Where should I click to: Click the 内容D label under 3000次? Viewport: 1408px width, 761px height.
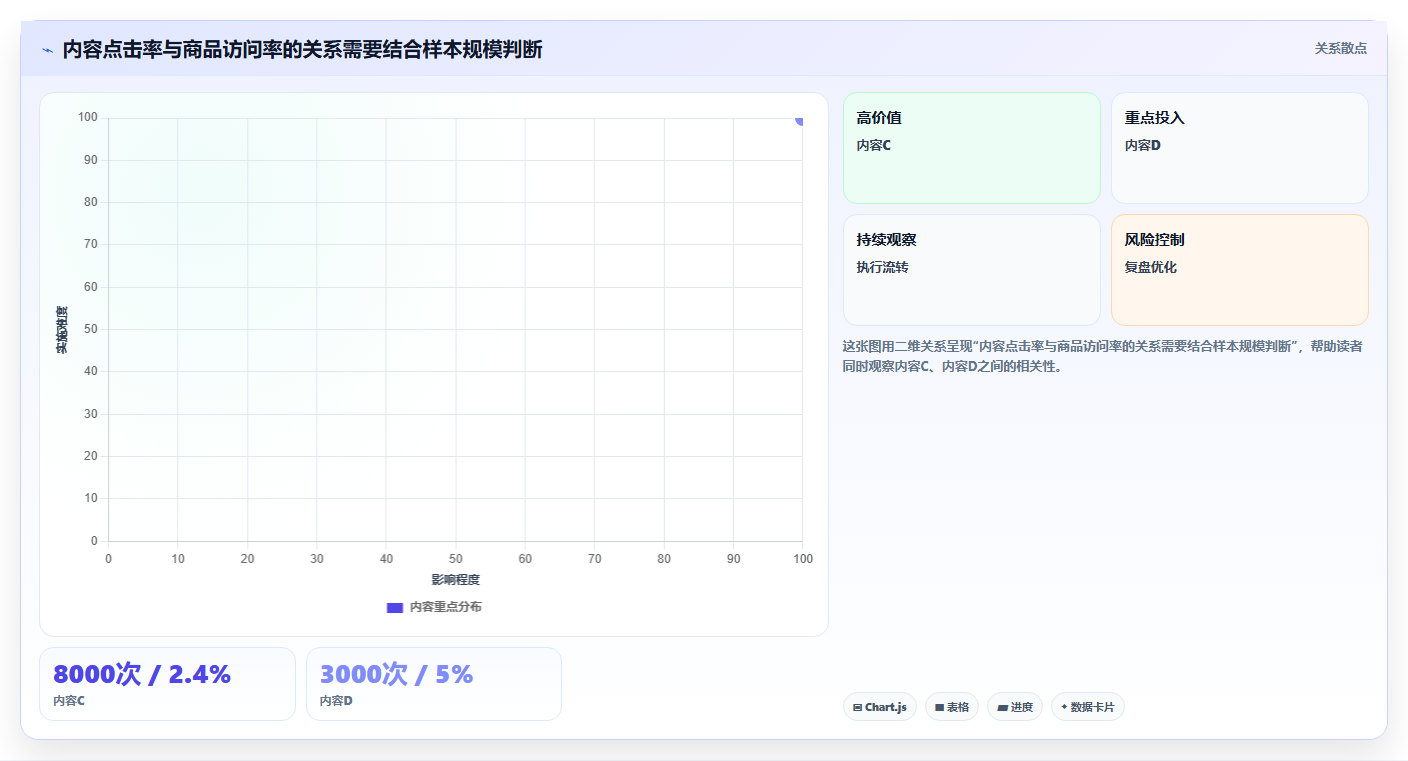click(x=336, y=701)
